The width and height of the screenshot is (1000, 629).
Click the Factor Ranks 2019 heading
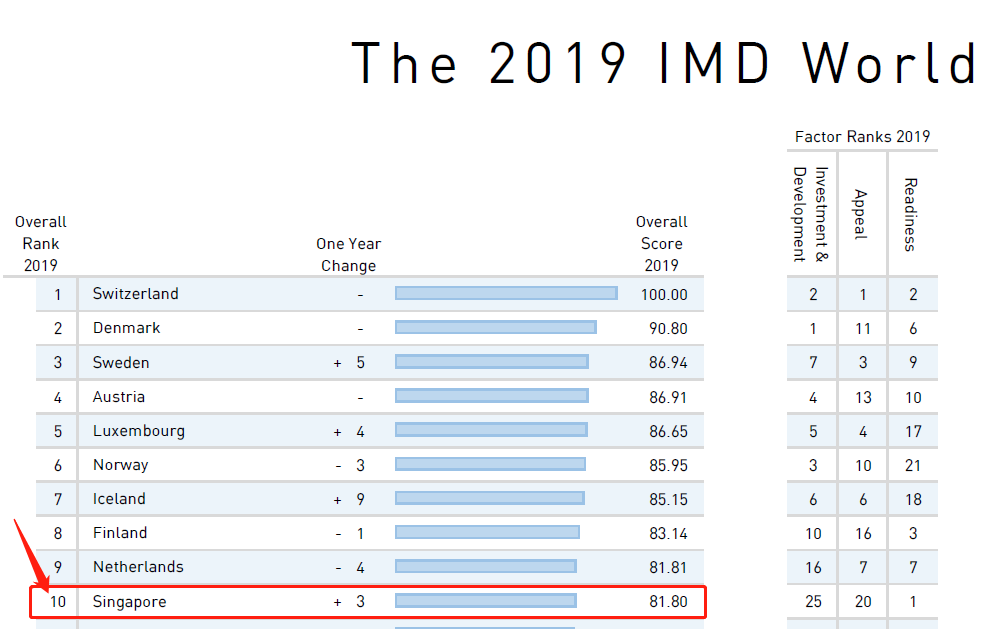tap(862, 137)
